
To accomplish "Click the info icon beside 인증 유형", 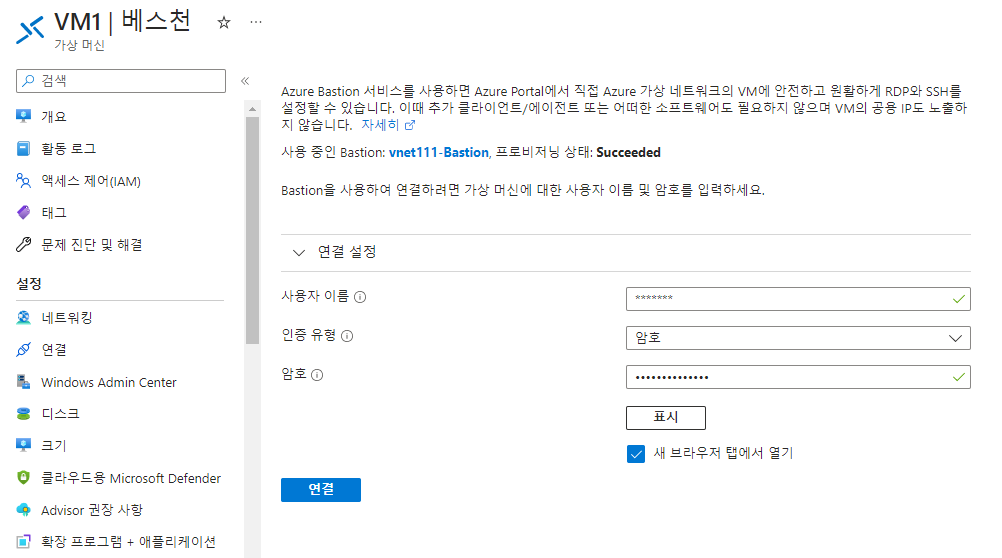I will point(347,336).
